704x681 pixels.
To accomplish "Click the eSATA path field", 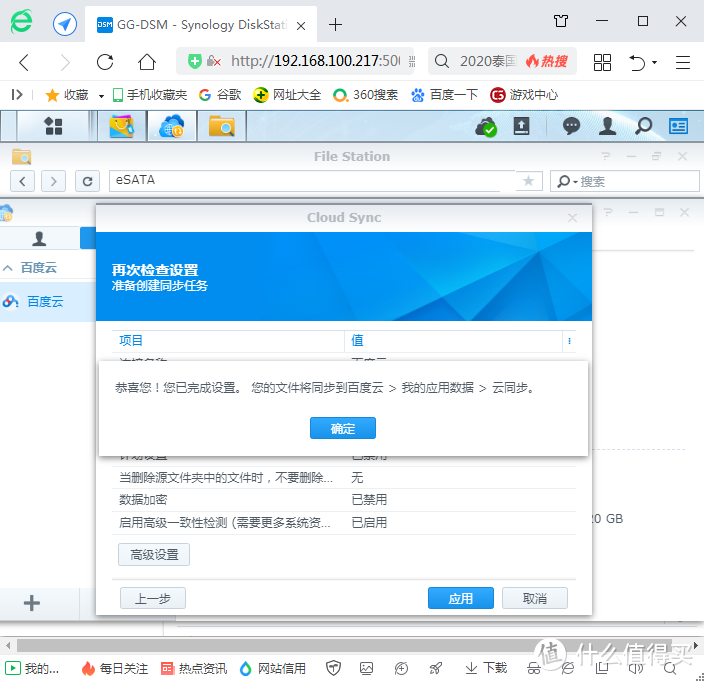I will coord(312,181).
